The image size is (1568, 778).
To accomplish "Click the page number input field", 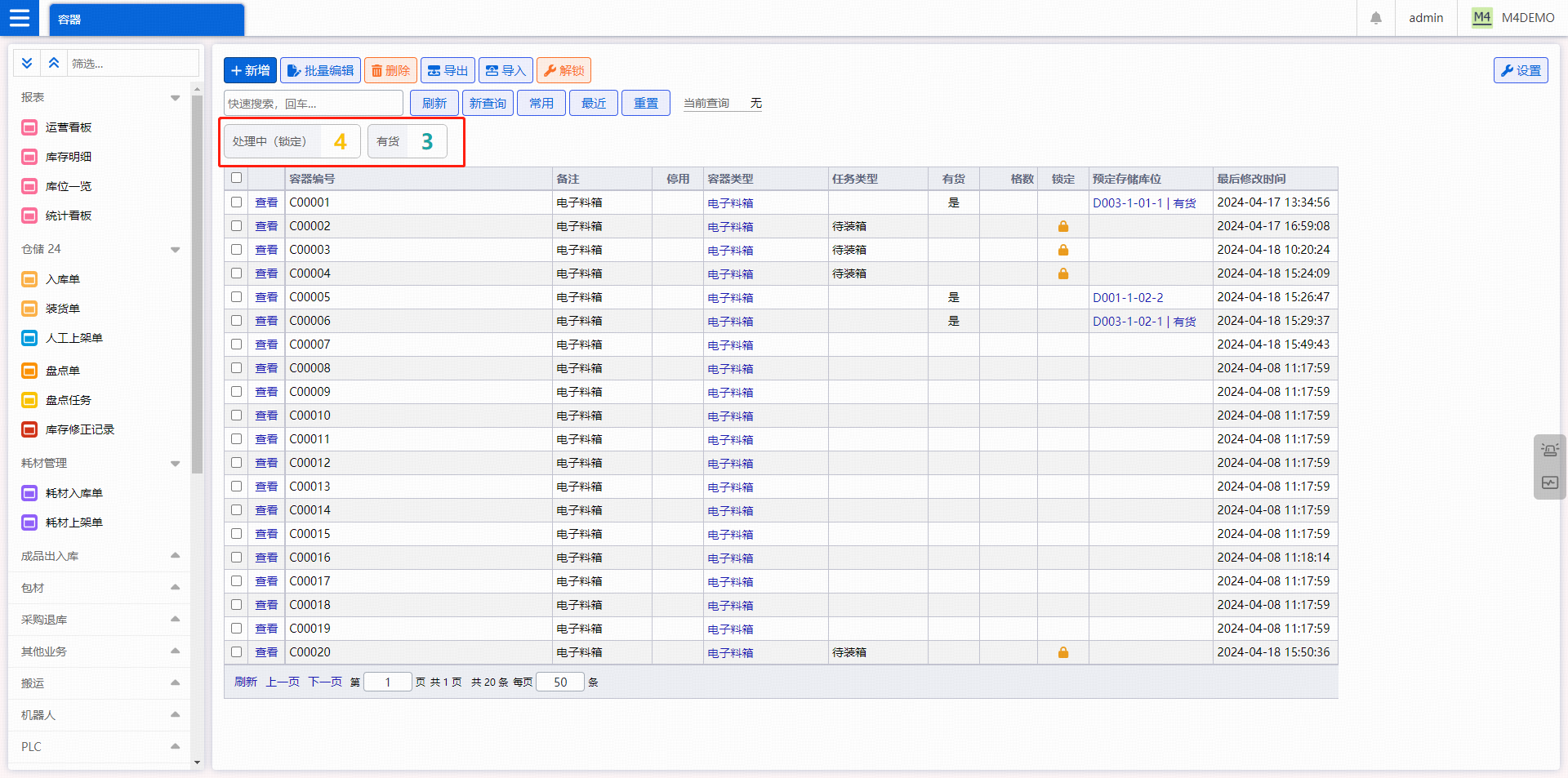I will coord(387,682).
